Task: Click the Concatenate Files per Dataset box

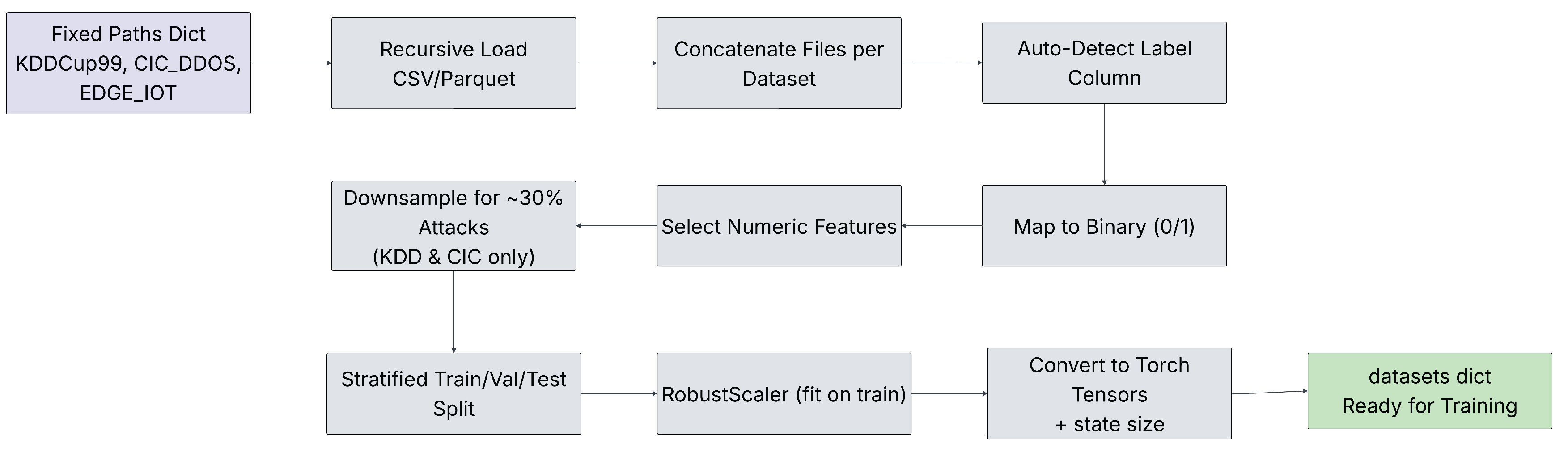Action: 779,63
